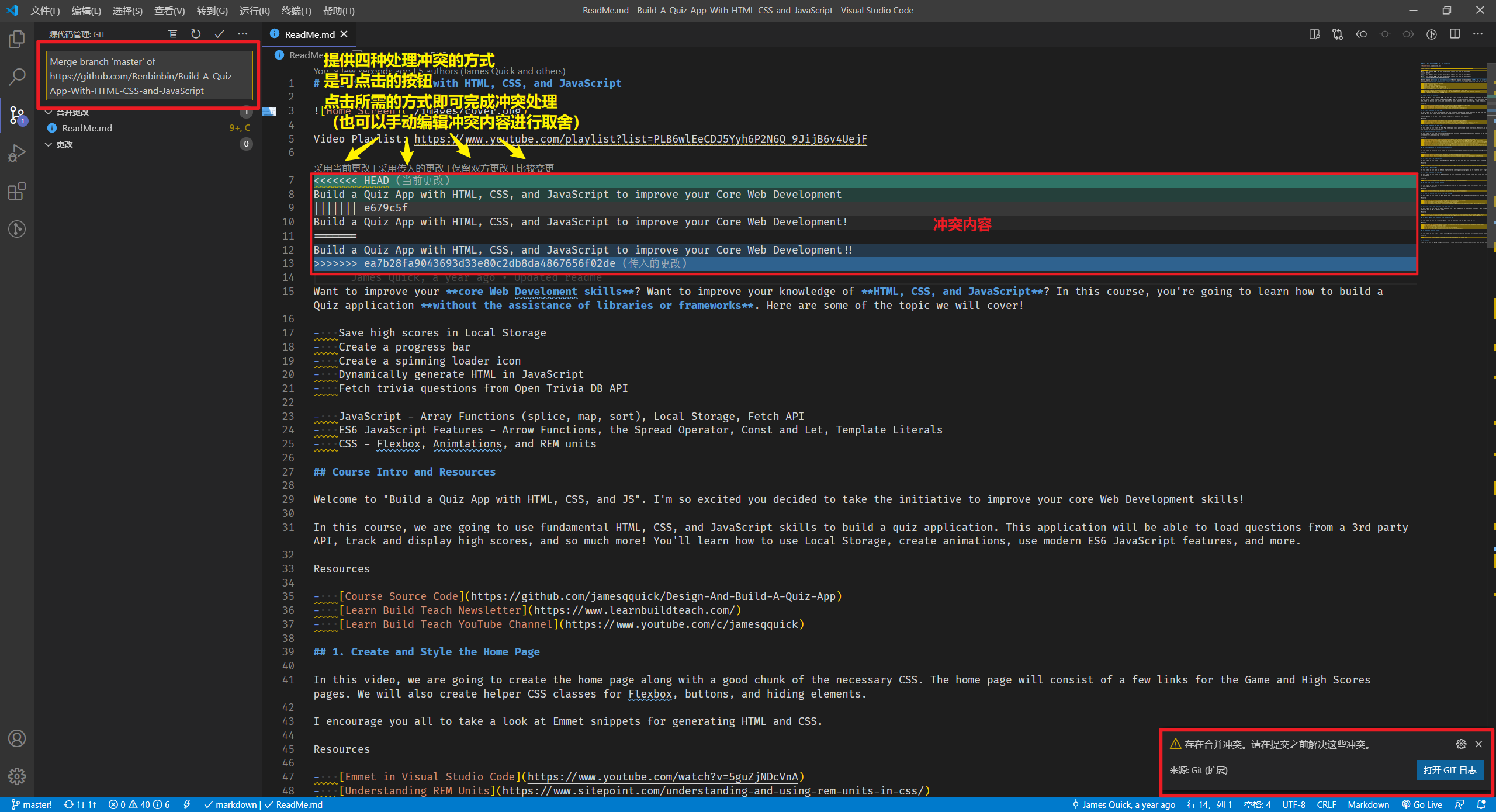This screenshot has width=1496, height=812.
Task: Toggle source control tree view icon
Action: coord(172,34)
